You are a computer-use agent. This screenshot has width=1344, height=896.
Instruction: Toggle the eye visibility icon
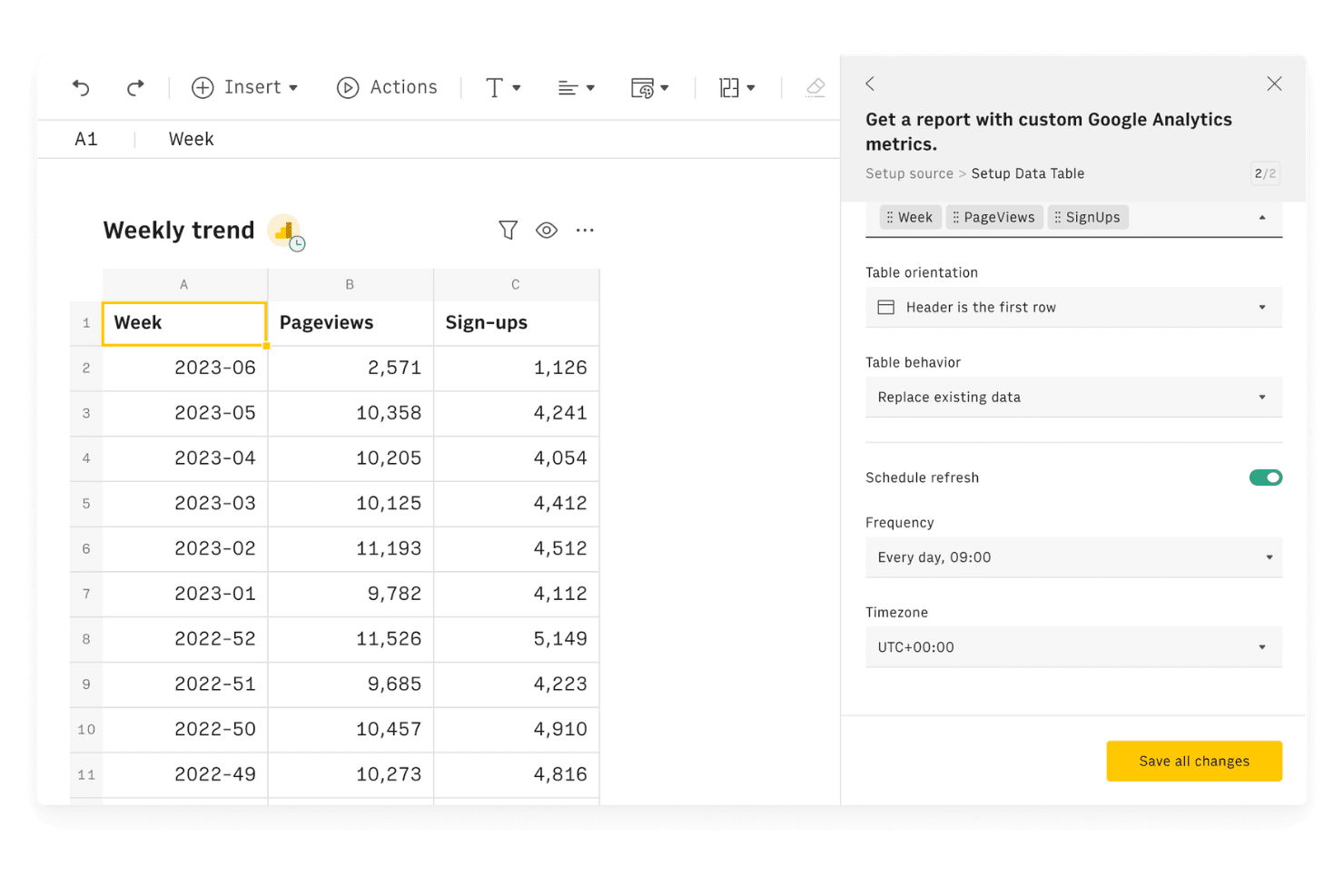click(547, 231)
